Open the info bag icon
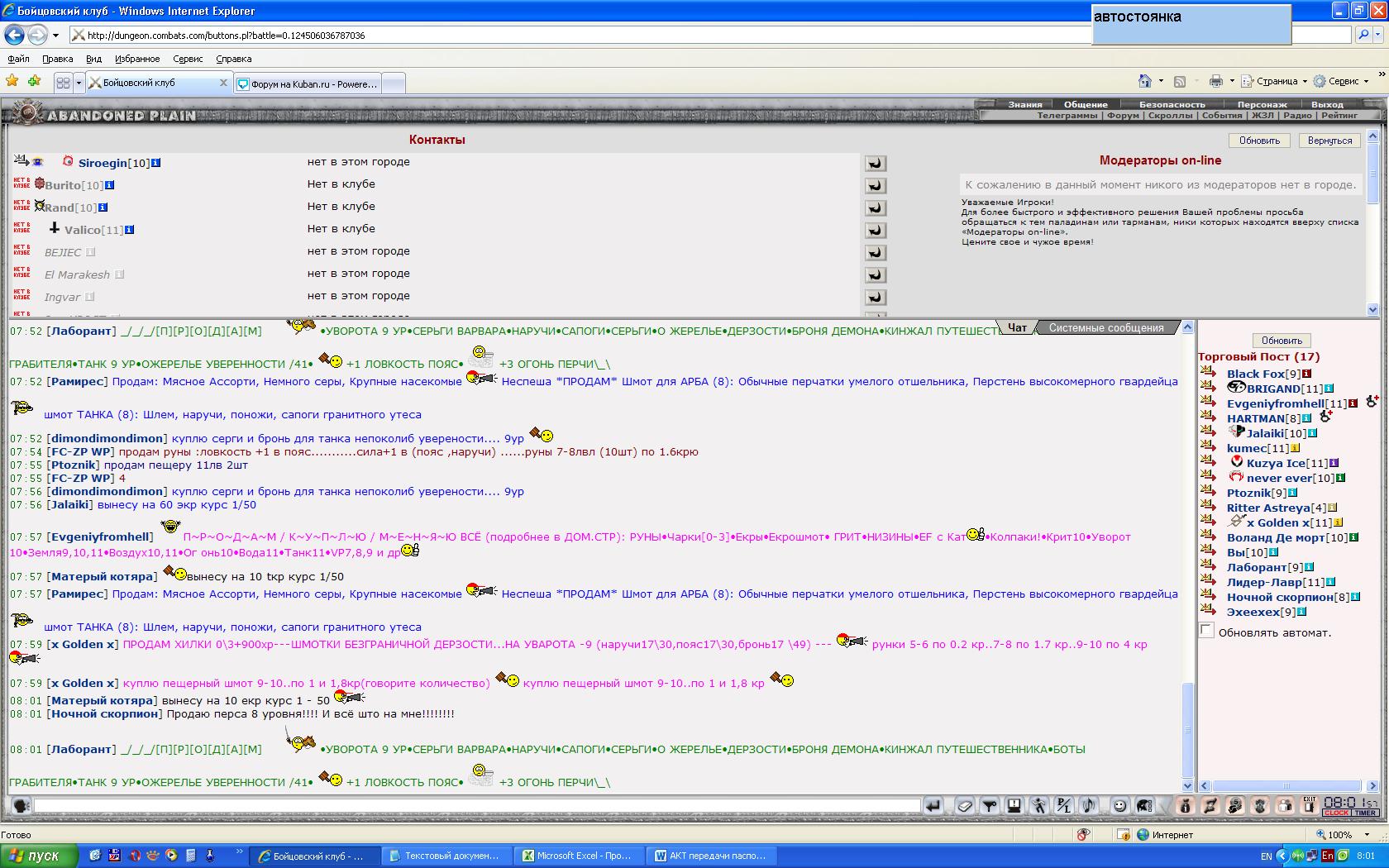Image resolution: width=1389 pixels, height=868 pixels. 1185,805
